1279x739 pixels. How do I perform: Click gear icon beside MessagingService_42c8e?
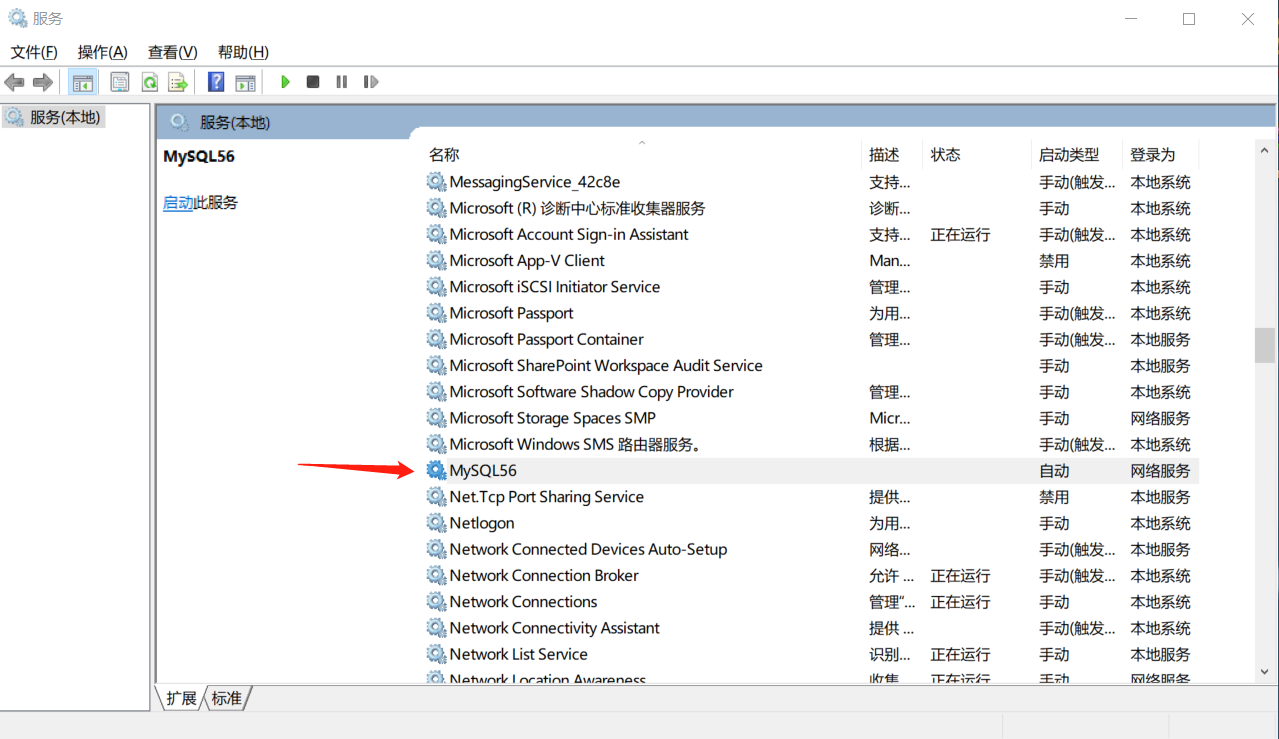436,182
